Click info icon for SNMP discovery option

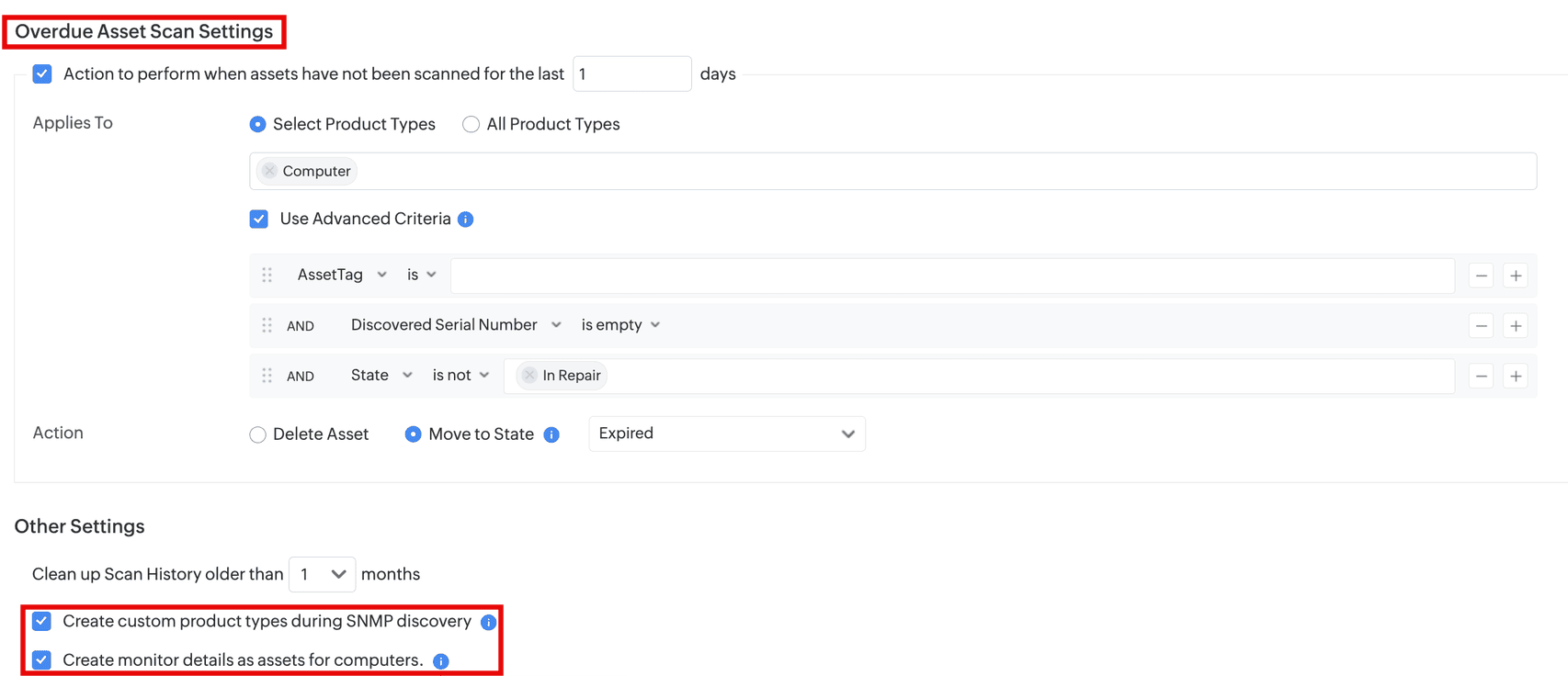pyautogui.click(x=488, y=623)
